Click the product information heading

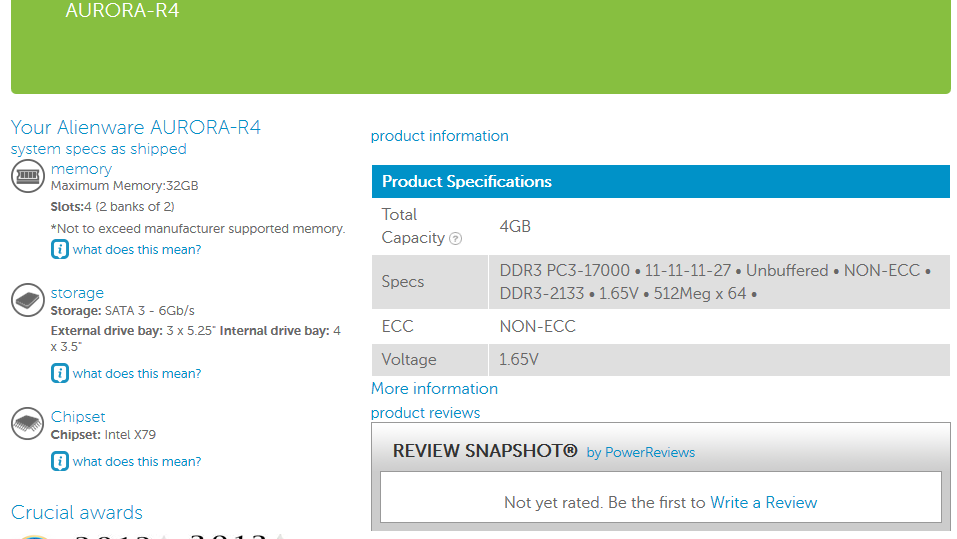439,136
